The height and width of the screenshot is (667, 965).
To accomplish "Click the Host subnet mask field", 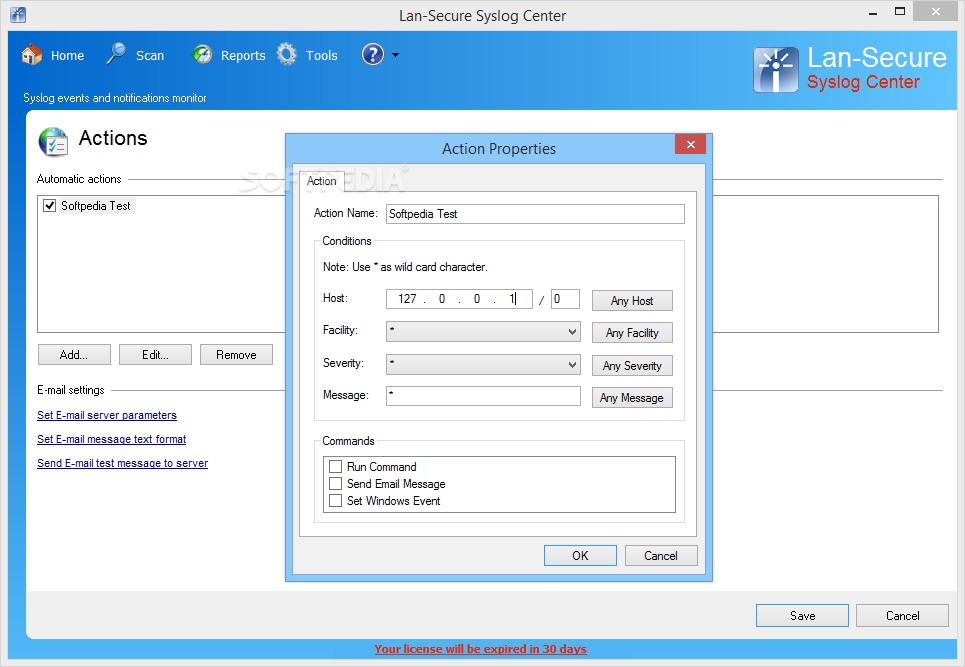I will [x=565, y=299].
